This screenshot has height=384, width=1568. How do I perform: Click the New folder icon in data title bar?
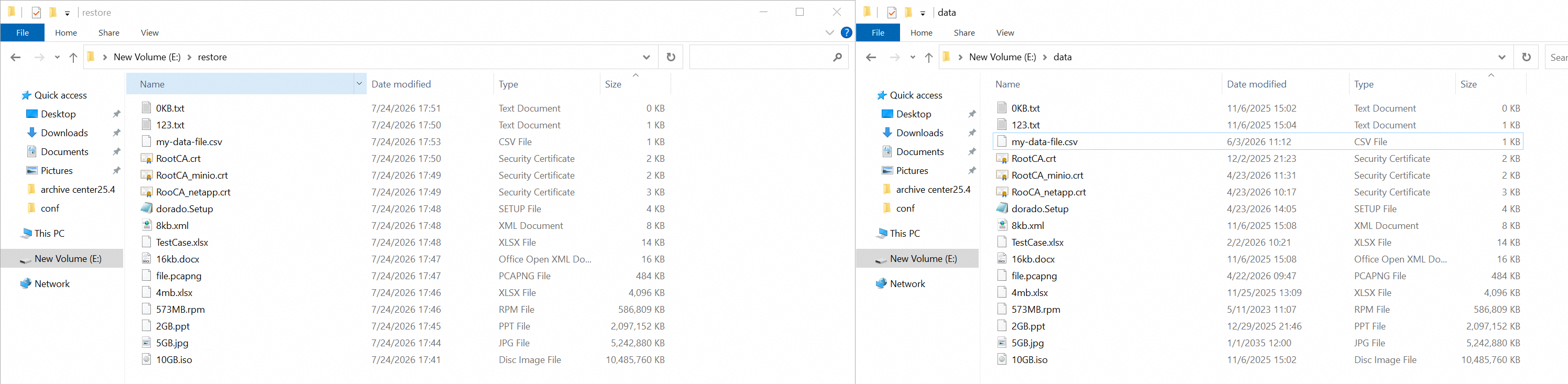(908, 12)
